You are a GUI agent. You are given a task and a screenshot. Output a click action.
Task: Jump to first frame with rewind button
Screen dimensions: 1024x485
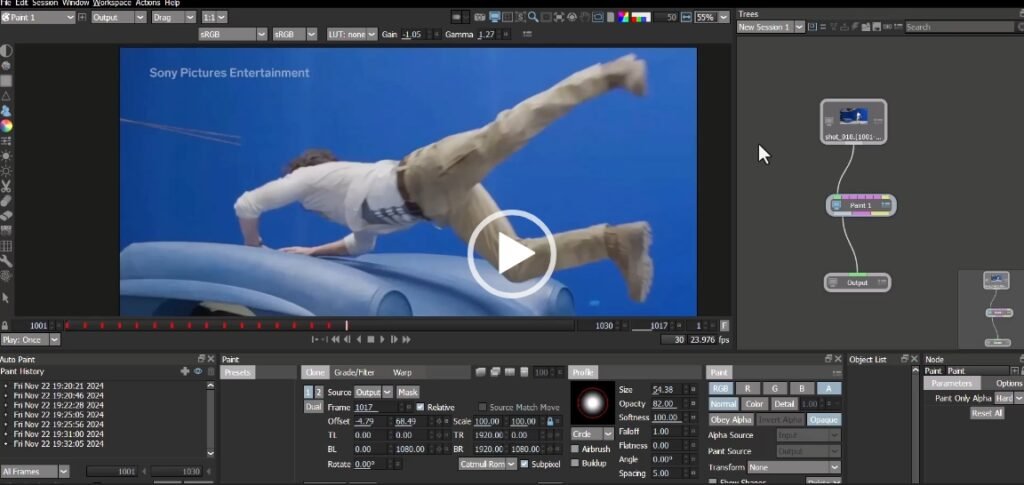pos(336,339)
